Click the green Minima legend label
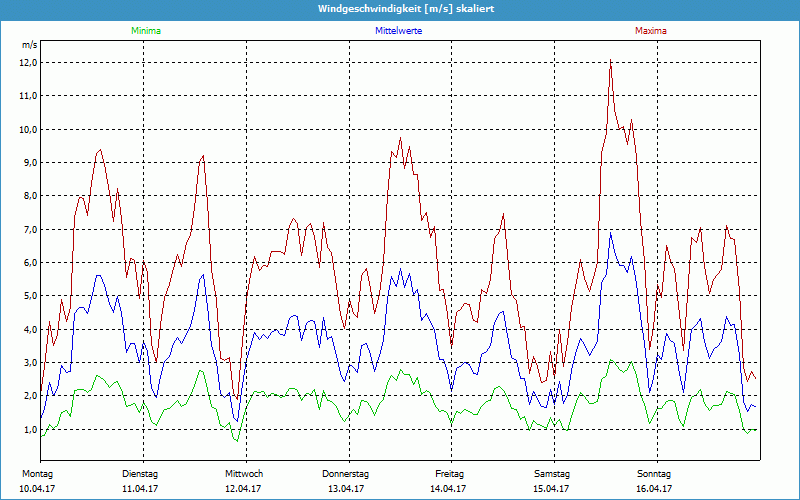 click(x=146, y=31)
